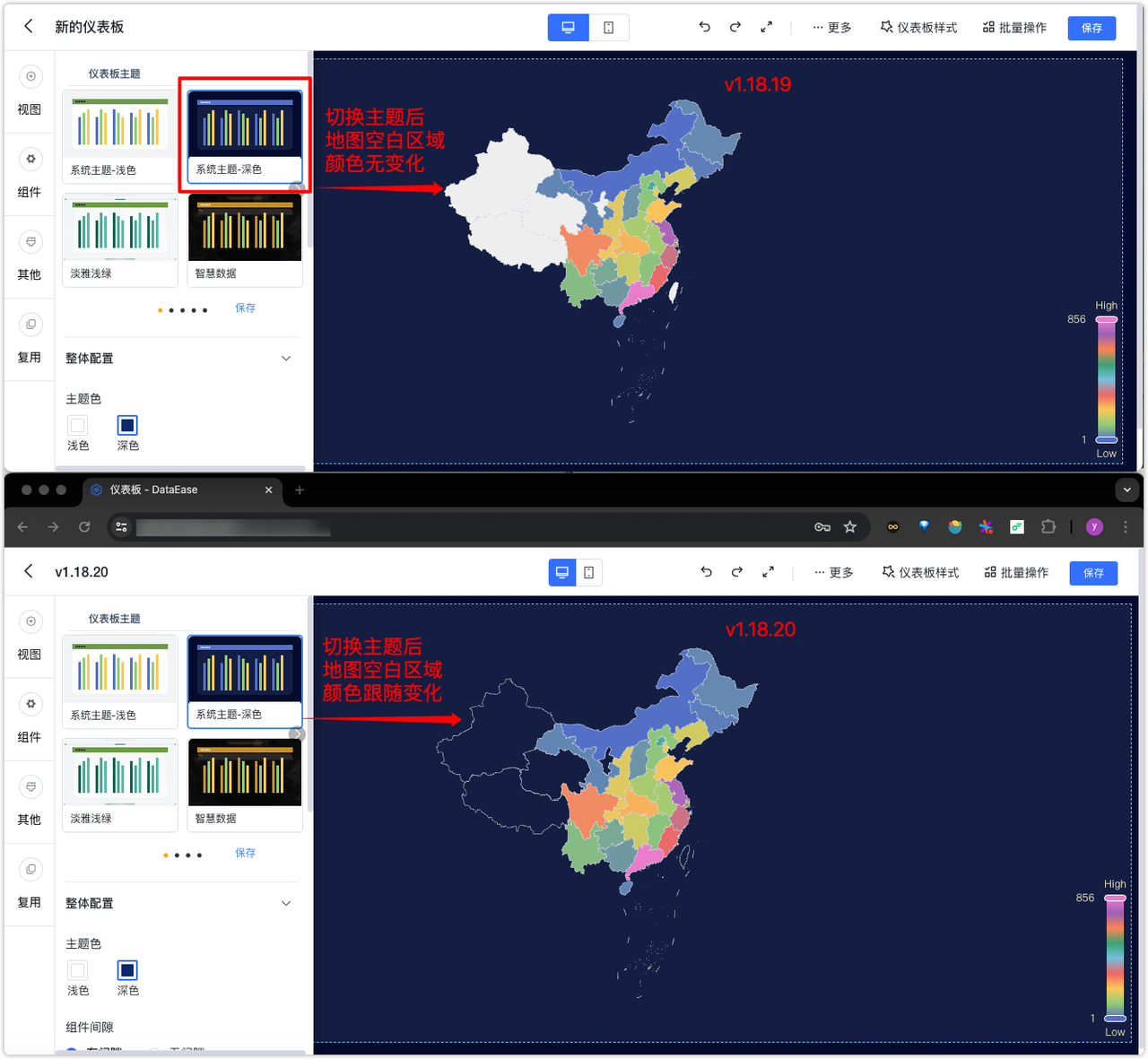Open 视图 sidebar icon in top panel
1148x1059 pixels.
pos(30,77)
